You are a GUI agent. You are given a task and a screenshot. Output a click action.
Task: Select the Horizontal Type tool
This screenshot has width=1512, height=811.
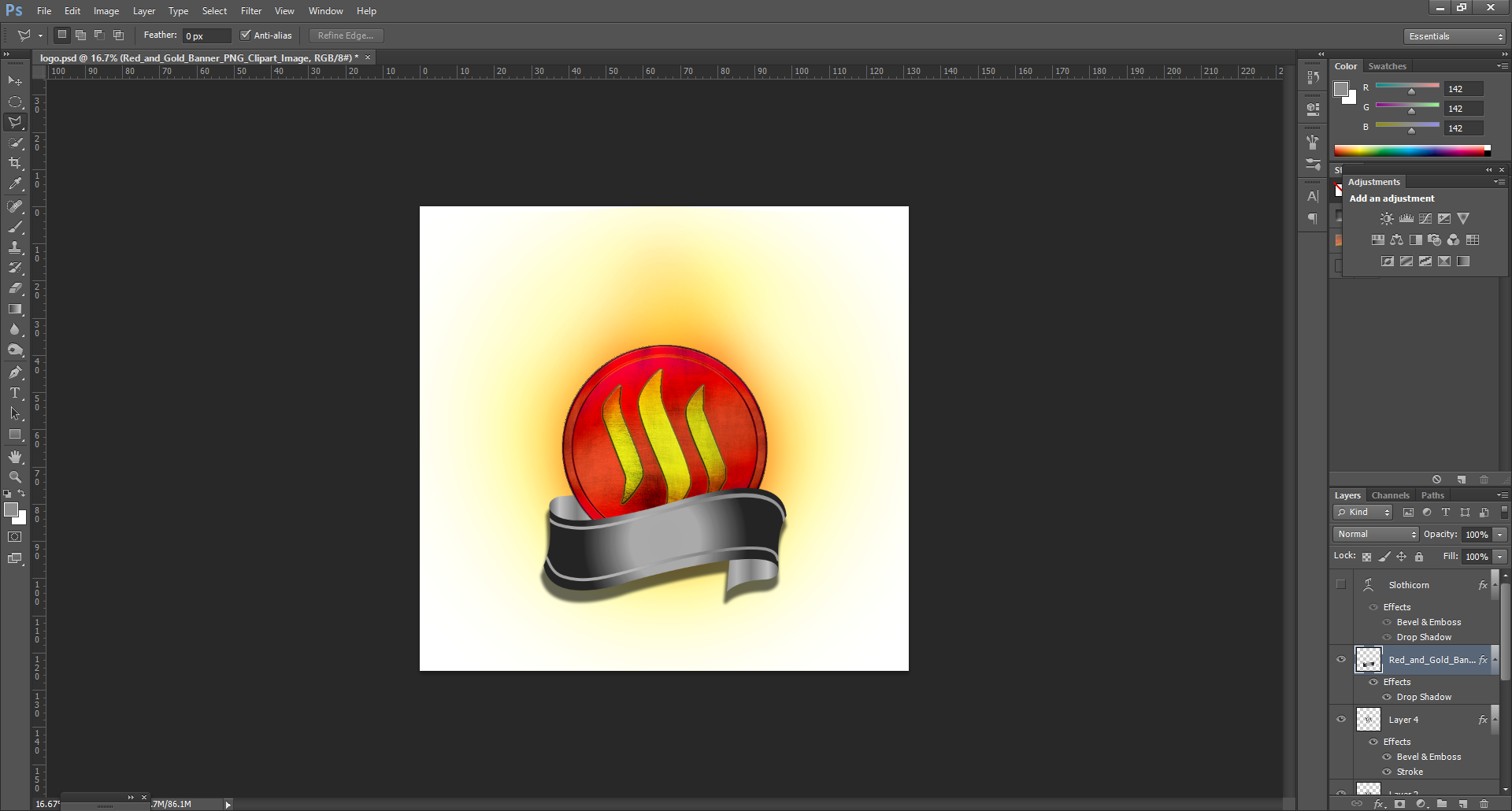tap(15, 393)
